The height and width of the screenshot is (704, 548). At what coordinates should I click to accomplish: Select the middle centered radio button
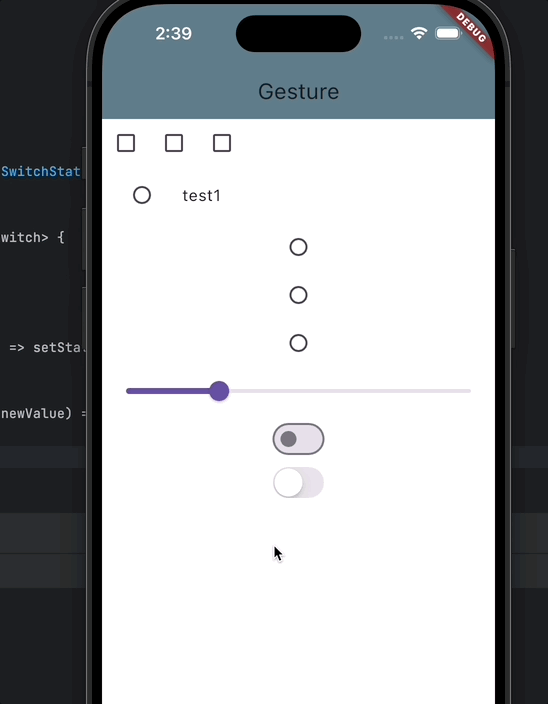point(298,295)
